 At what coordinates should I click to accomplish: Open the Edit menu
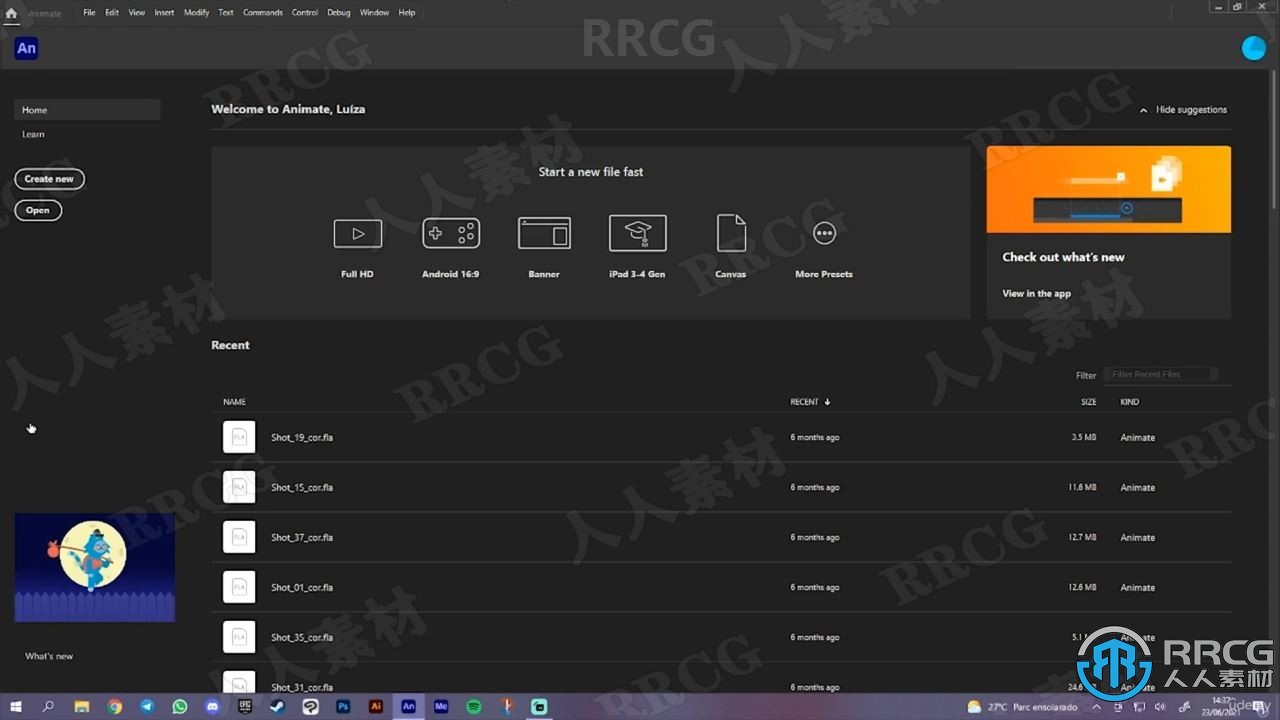(112, 13)
